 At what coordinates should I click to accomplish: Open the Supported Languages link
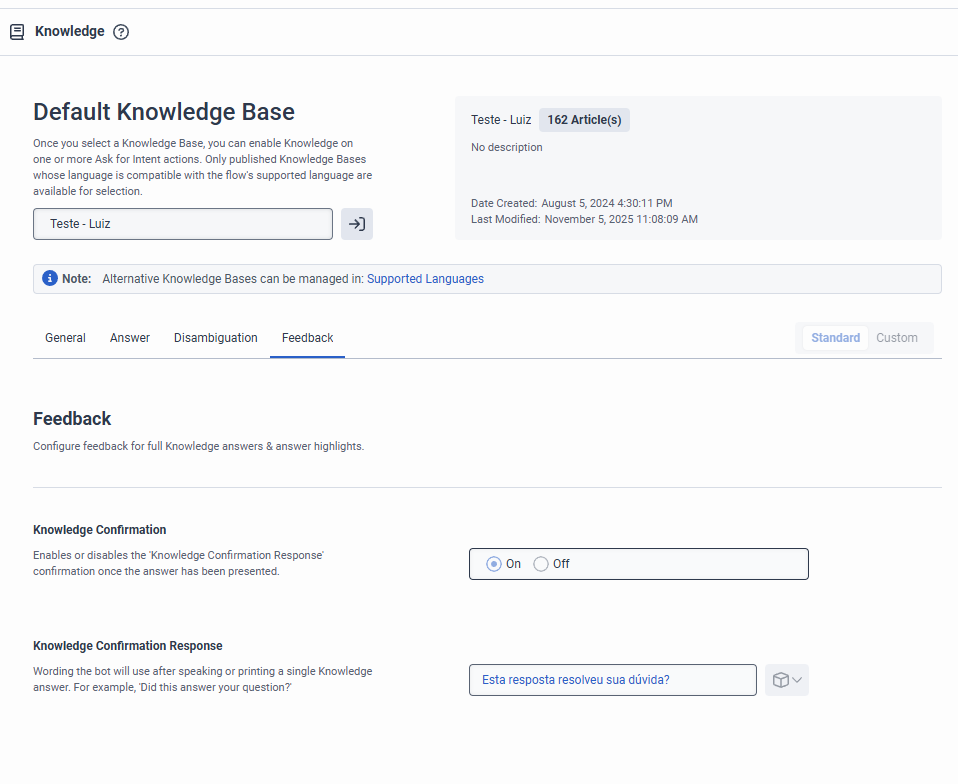[x=425, y=279]
